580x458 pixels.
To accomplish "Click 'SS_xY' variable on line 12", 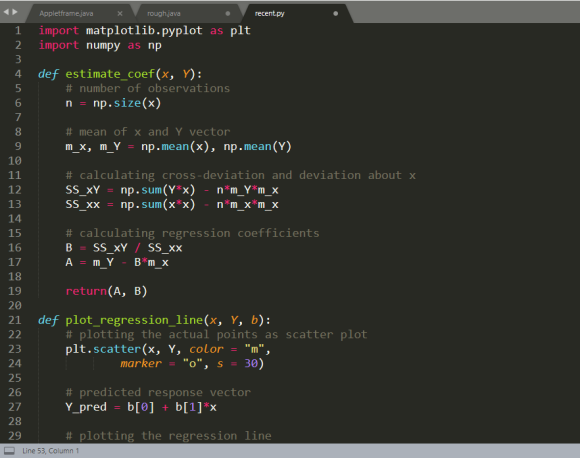I will pos(82,190).
